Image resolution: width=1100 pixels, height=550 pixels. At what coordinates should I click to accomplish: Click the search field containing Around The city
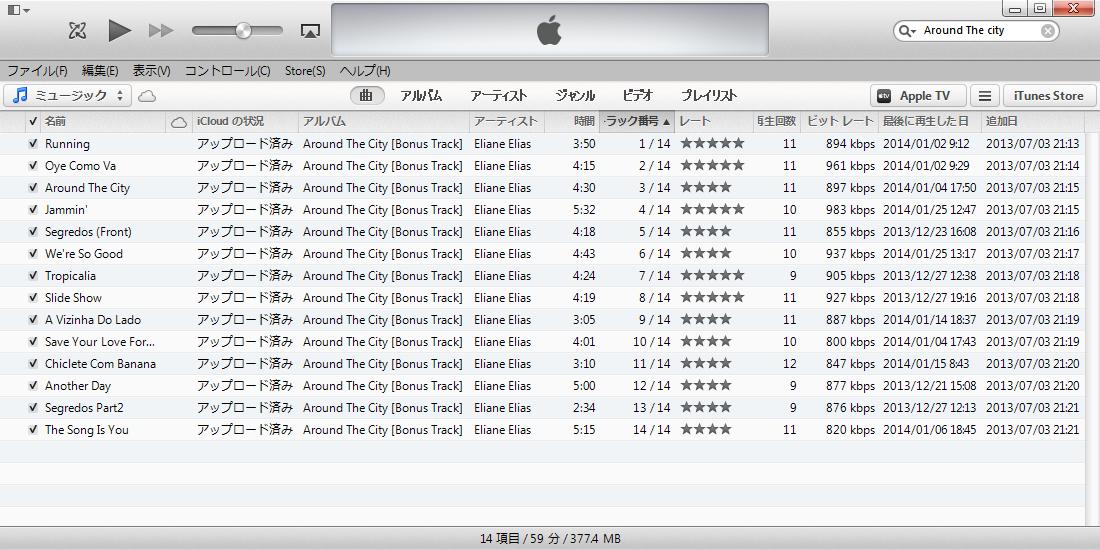click(976, 31)
